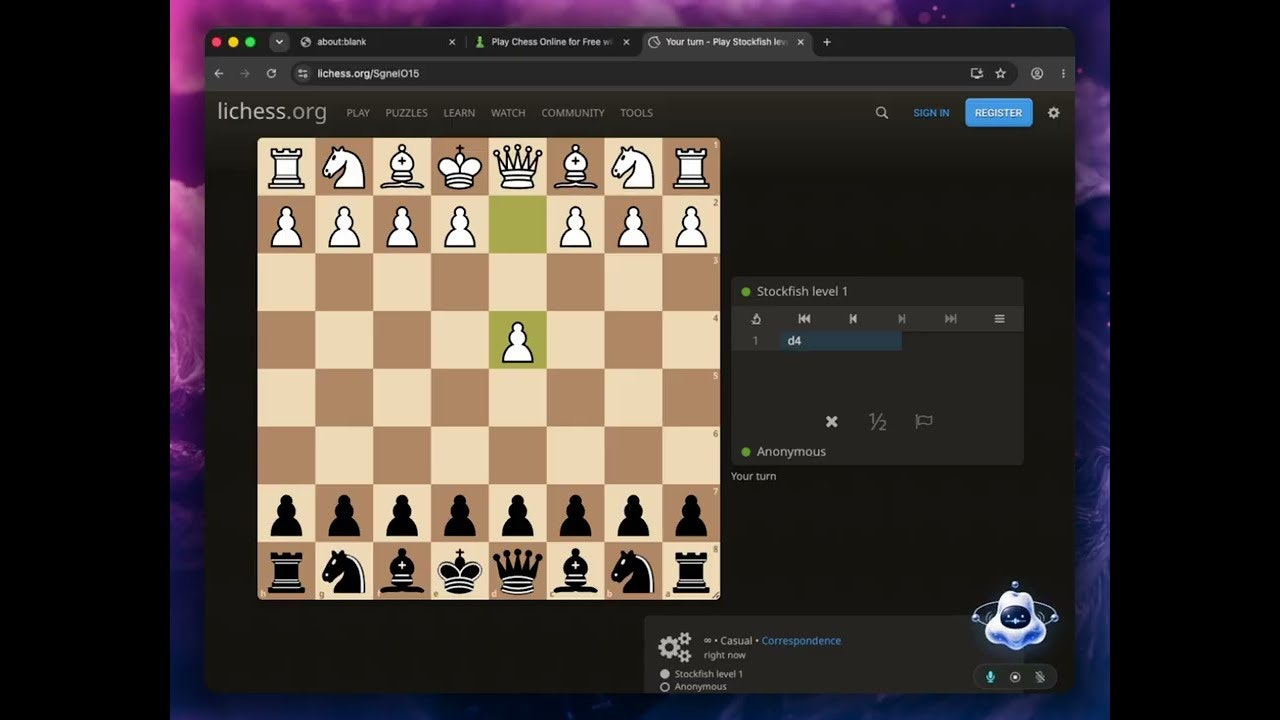Select the black knight on b8

pyautogui.click(x=633, y=571)
